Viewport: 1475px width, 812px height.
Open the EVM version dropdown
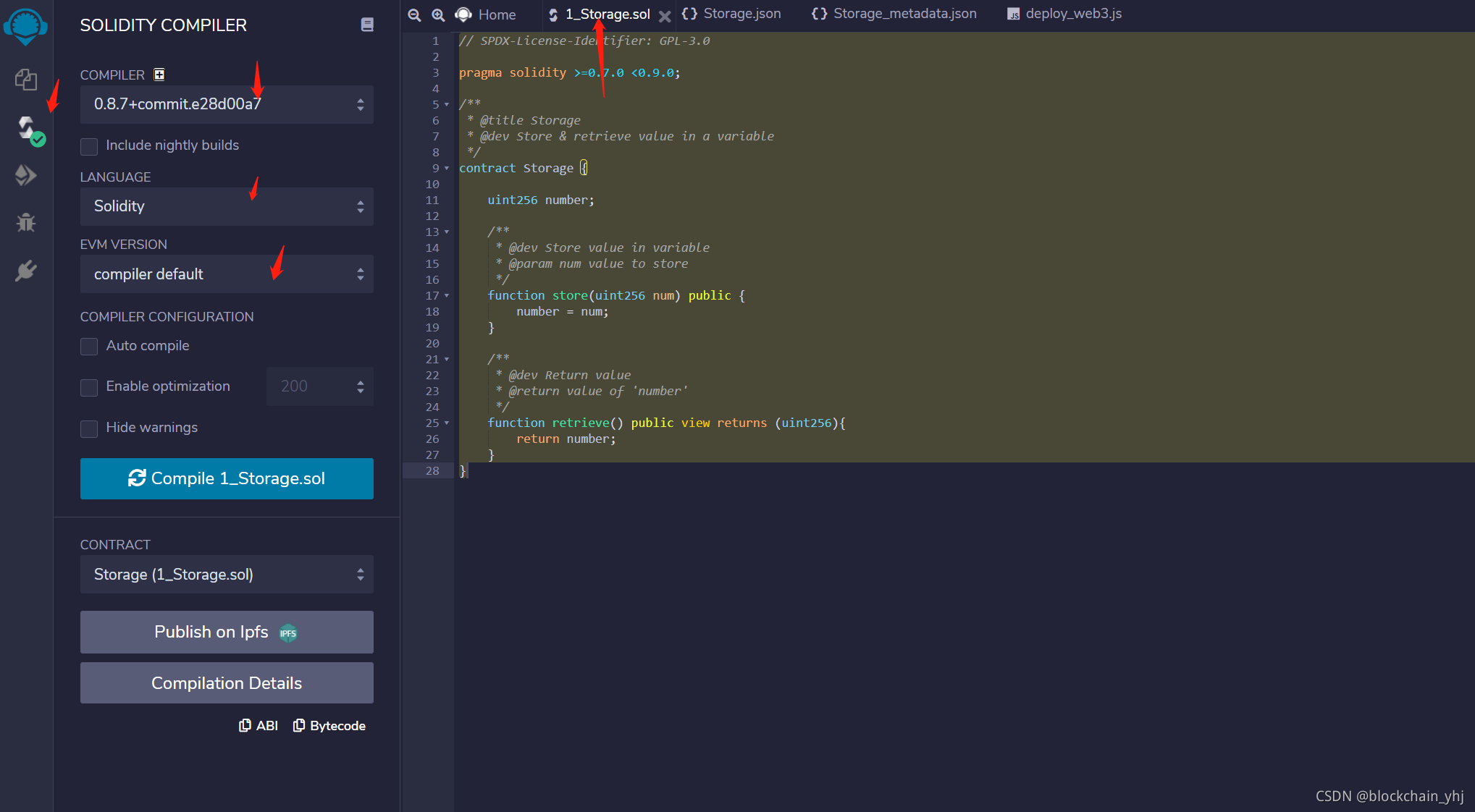click(x=227, y=274)
